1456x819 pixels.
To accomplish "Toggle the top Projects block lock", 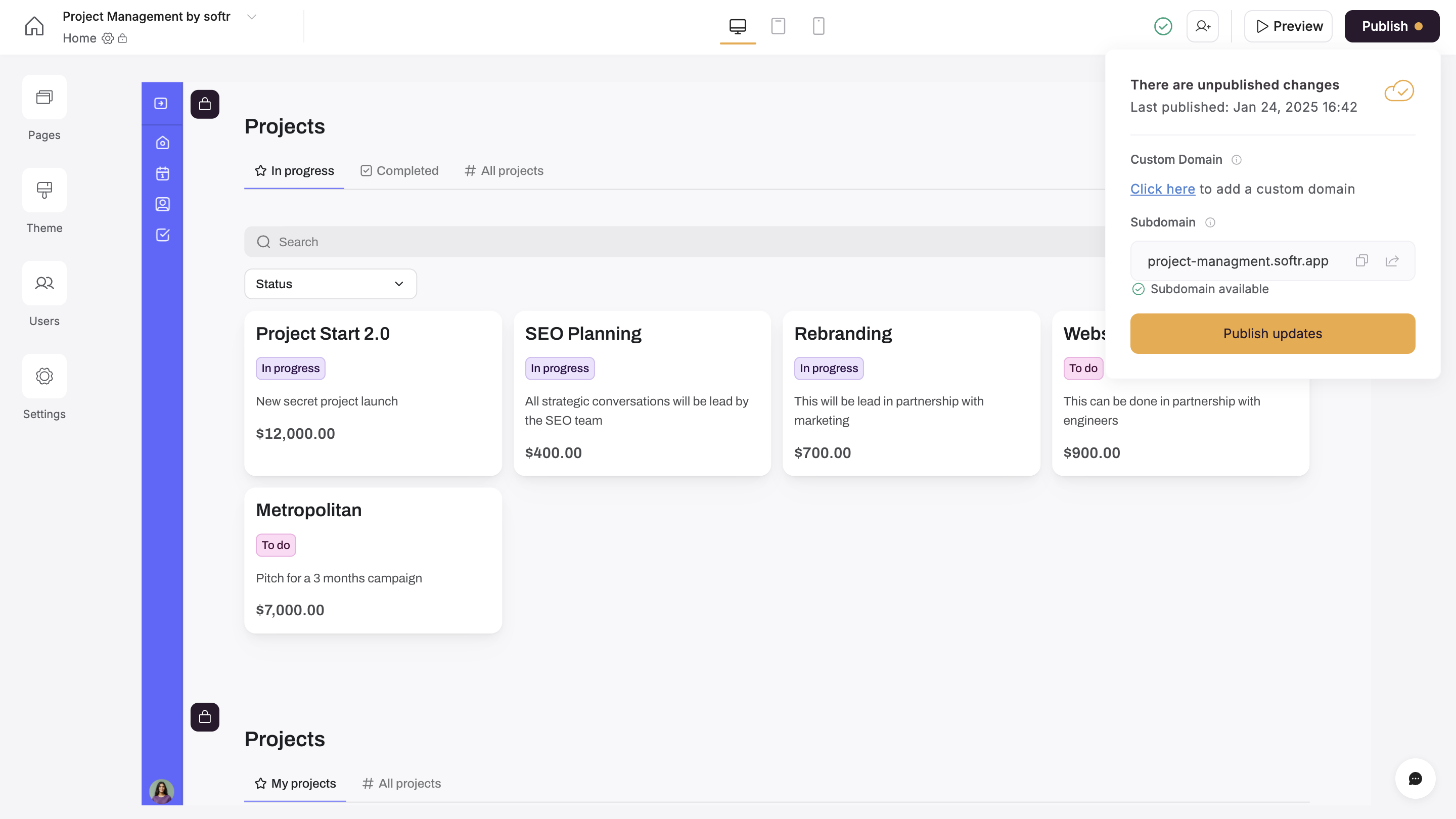I will (205, 104).
